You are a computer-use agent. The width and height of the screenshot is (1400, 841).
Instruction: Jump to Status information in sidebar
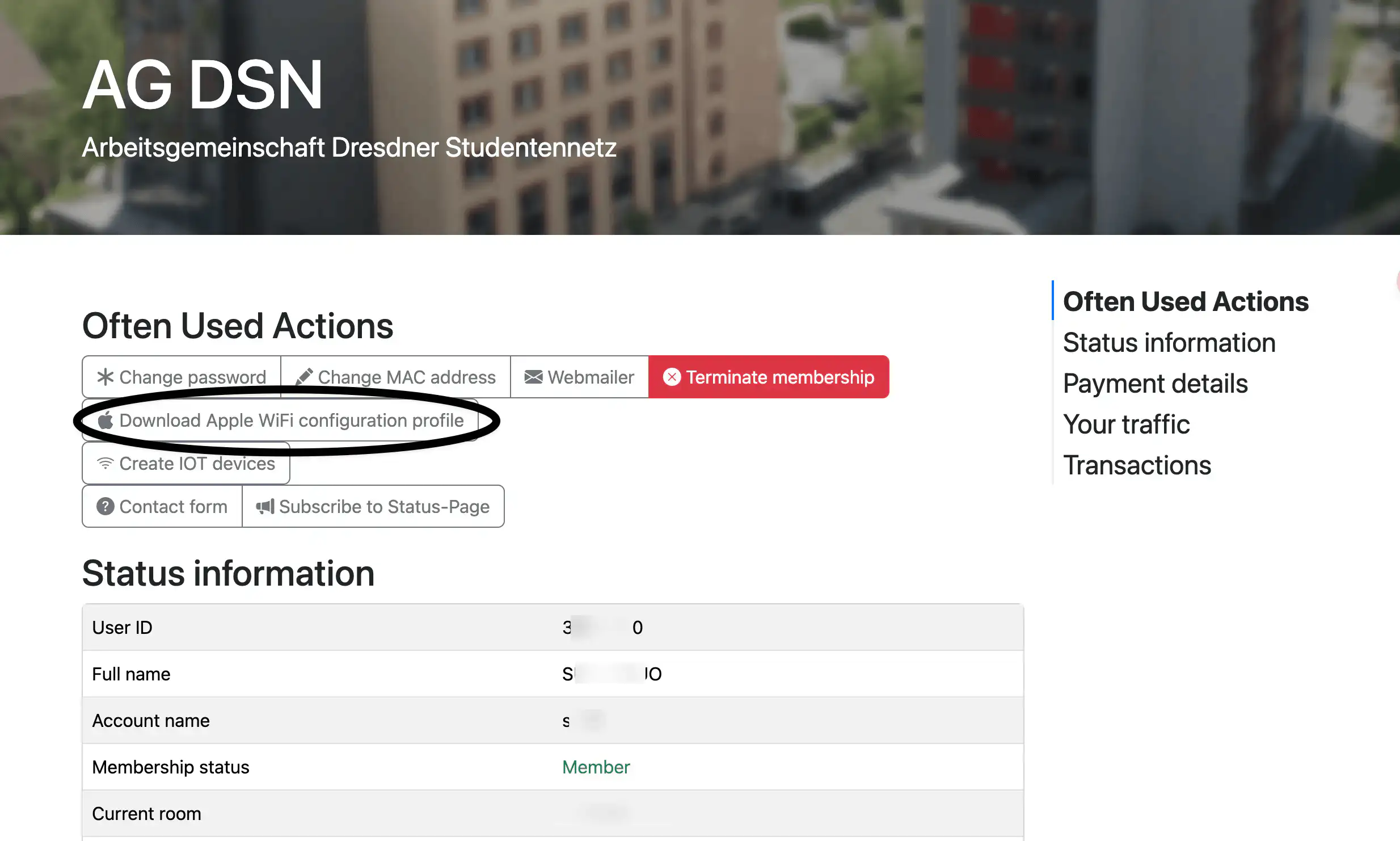(1169, 343)
